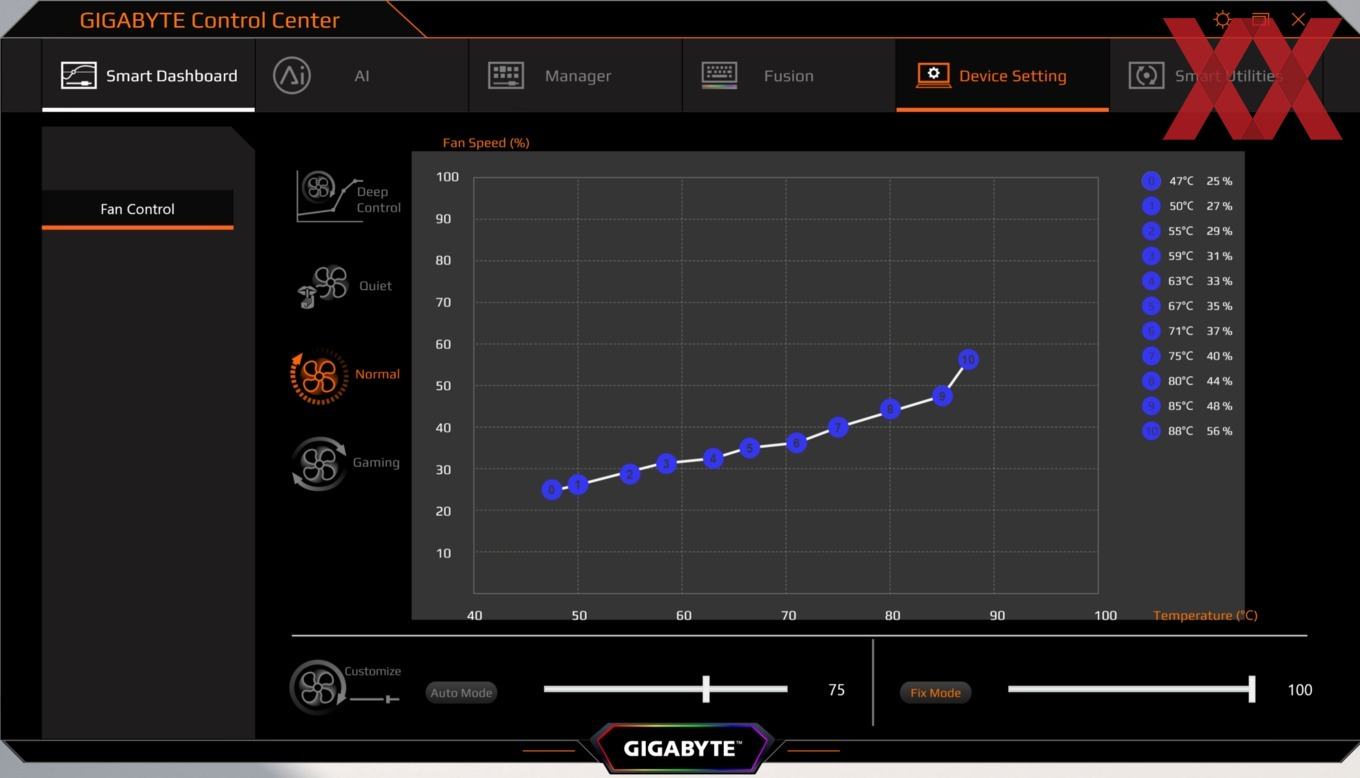Choose the Quiet fan mode icon
Image resolution: width=1360 pixels, height=778 pixels.
pos(322,287)
